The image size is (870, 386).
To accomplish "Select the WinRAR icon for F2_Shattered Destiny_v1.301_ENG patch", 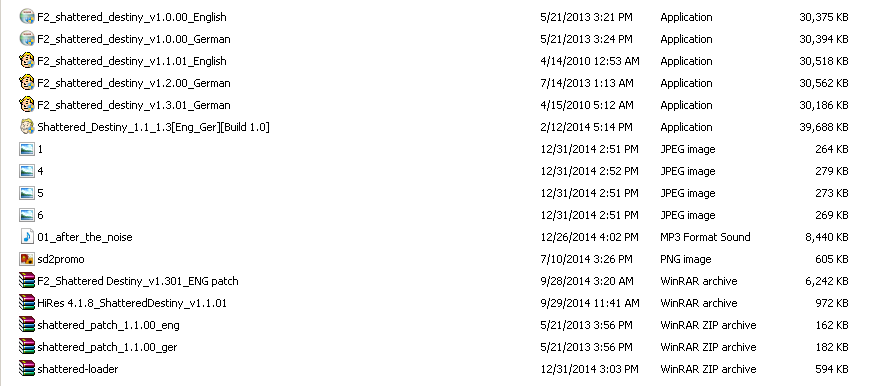I will coord(27,281).
